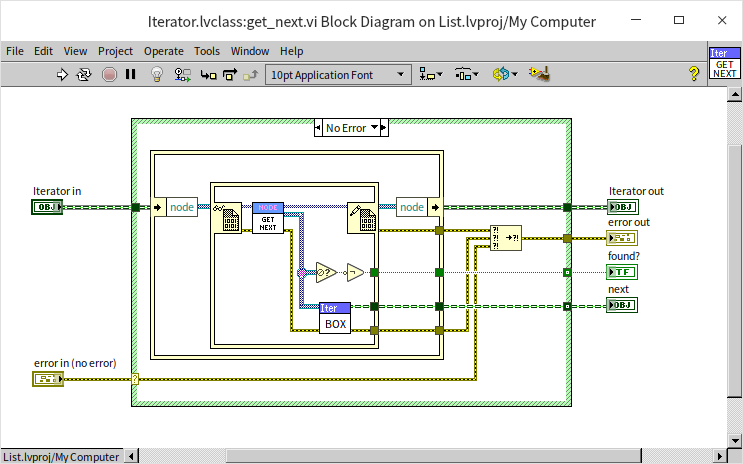Open the Tools menu
The height and width of the screenshot is (464, 743).
(207, 51)
